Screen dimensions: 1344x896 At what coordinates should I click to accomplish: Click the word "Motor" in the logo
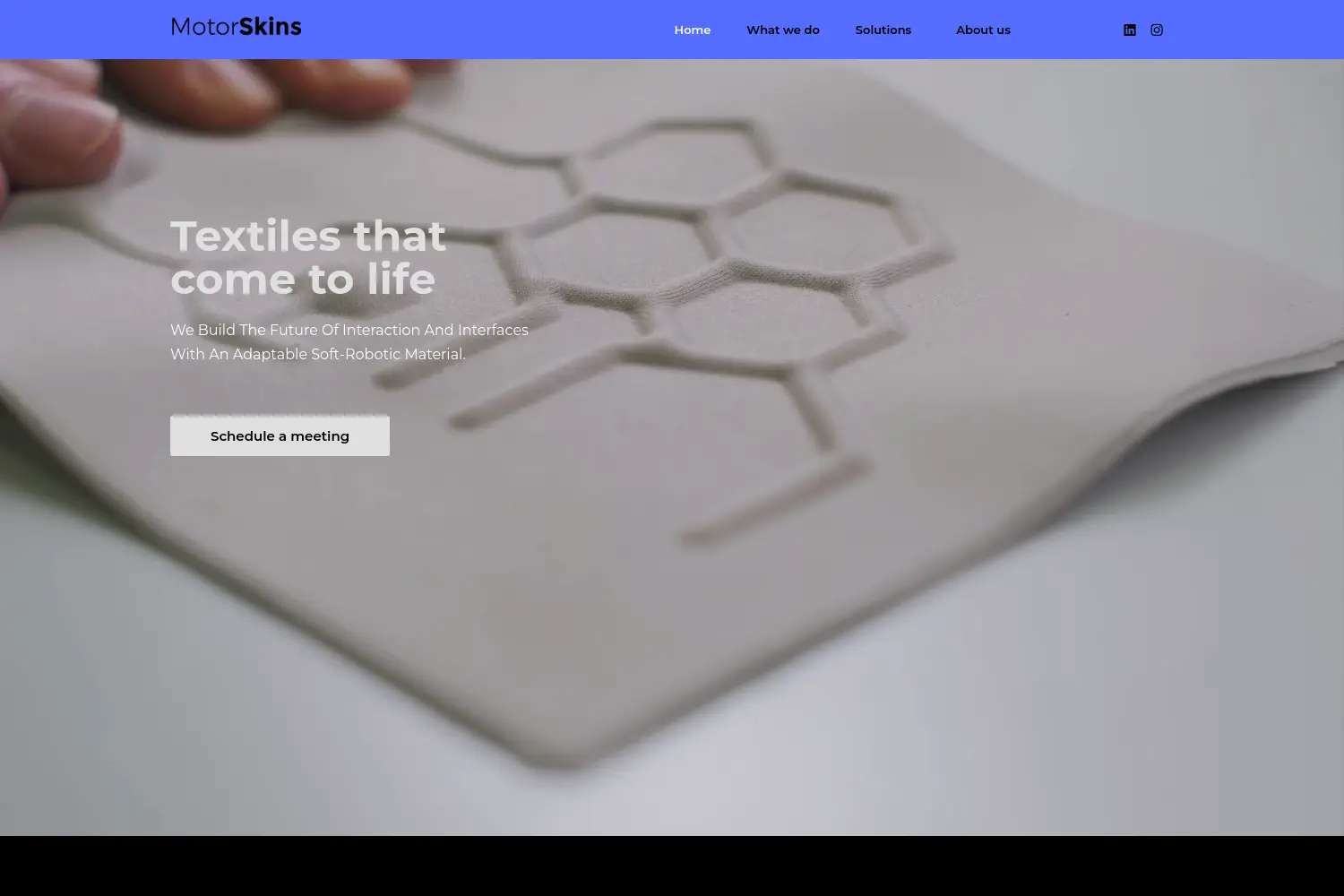204,27
